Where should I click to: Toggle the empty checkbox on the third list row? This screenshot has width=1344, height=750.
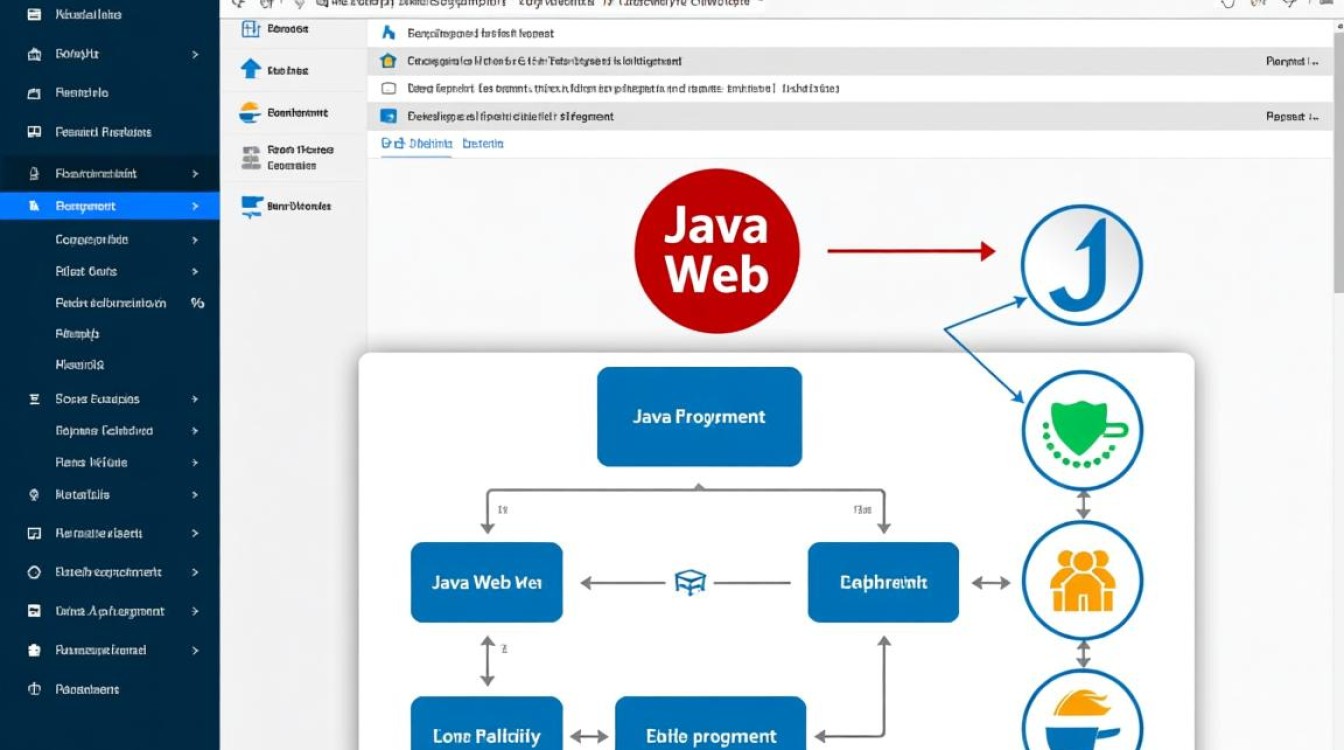[387, 88]
